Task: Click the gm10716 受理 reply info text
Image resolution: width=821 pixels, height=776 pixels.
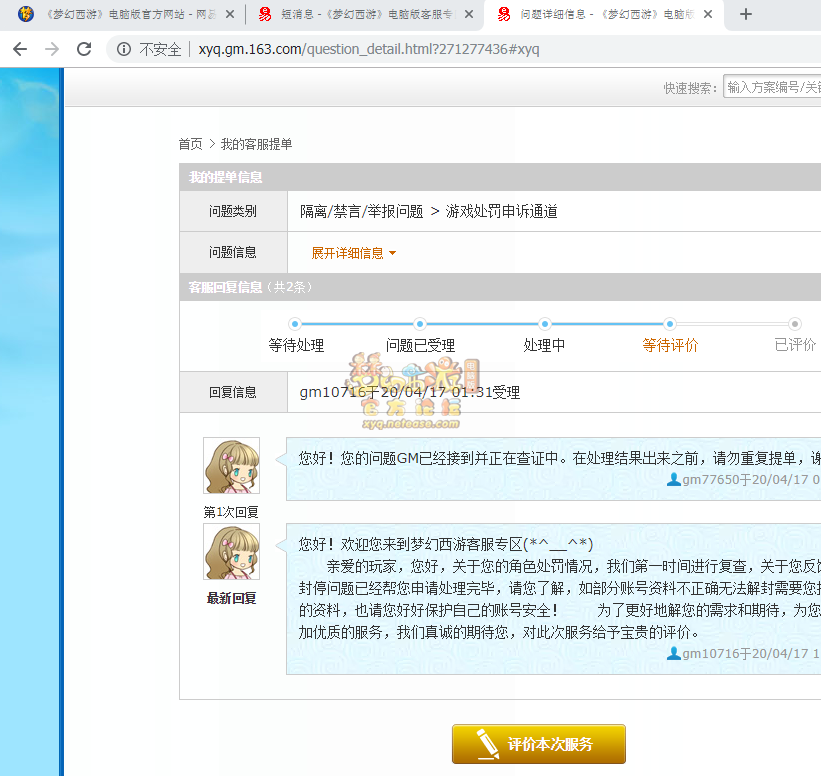Action: (409, 392)
